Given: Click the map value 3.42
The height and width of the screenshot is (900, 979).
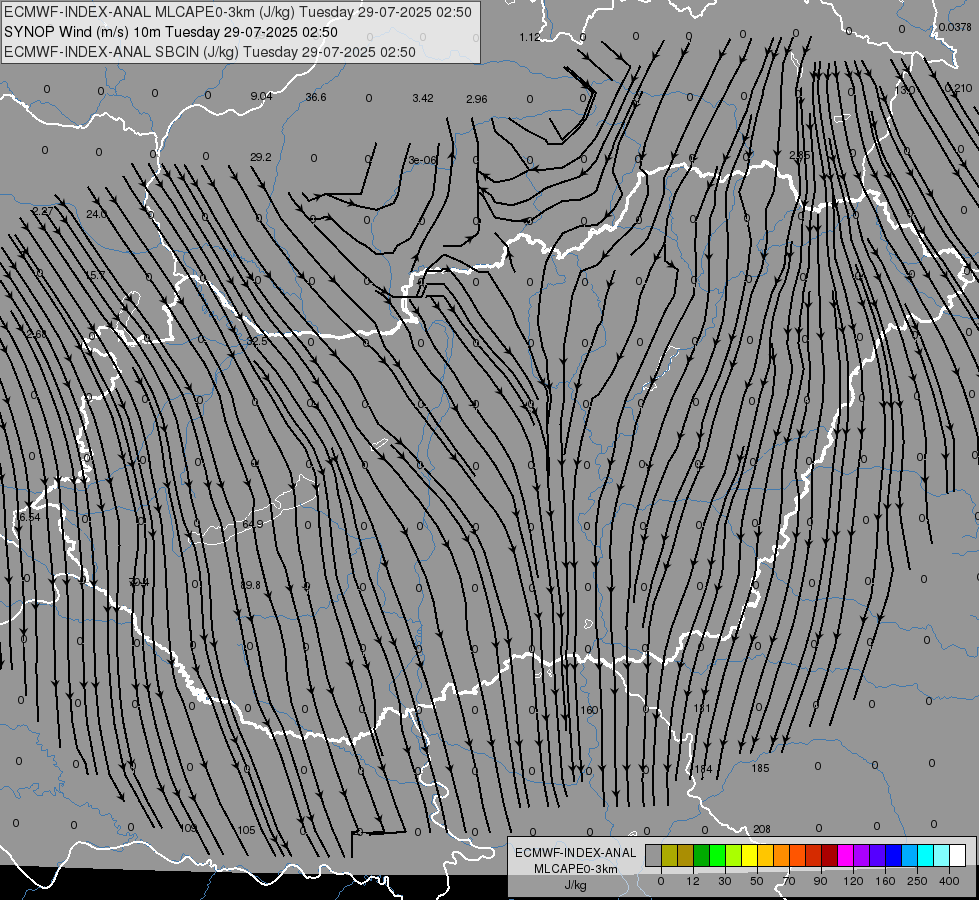Looking at the screenshot, I should point(423,98).
